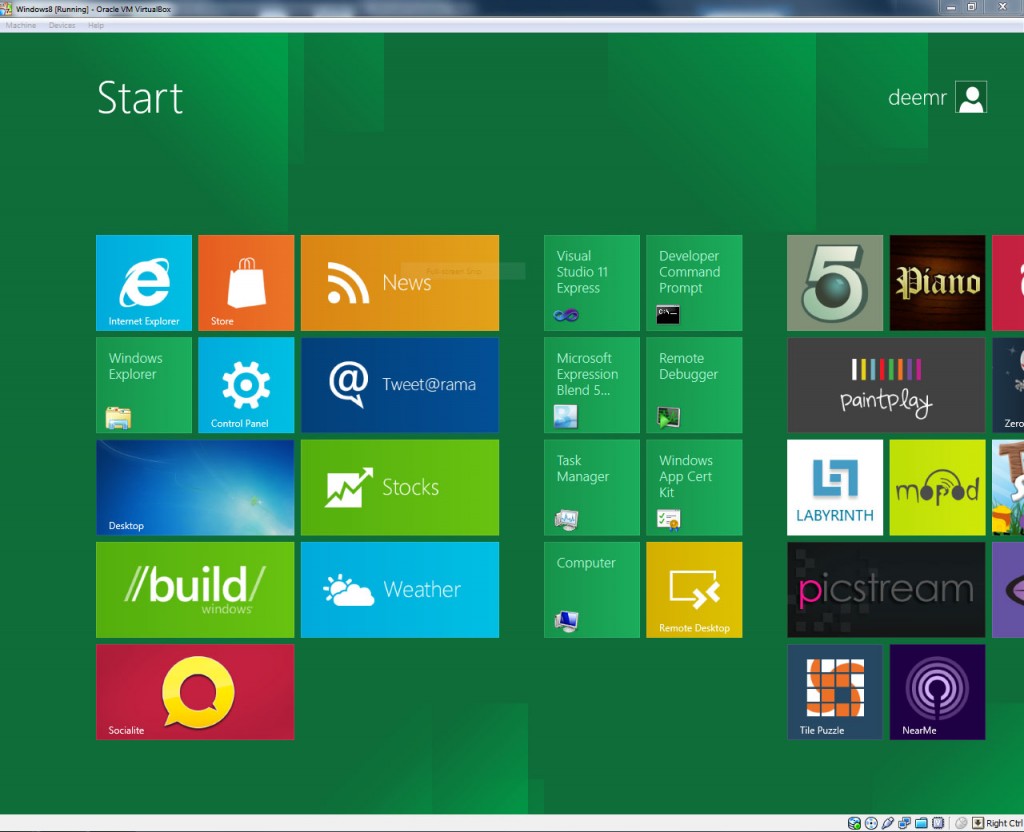Open the Windows Store
This screenshot has width=1024, height=832.
click(x=246, y=282)
